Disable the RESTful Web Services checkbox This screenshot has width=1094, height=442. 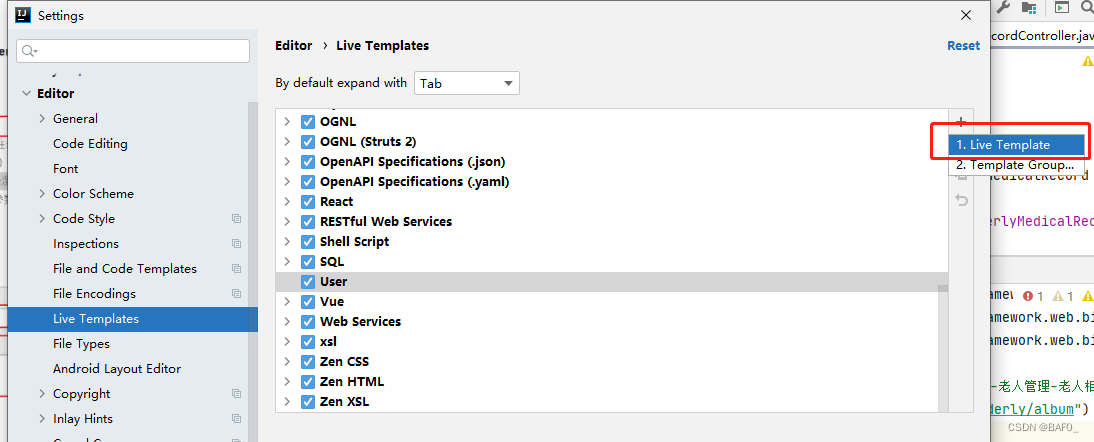308,222
